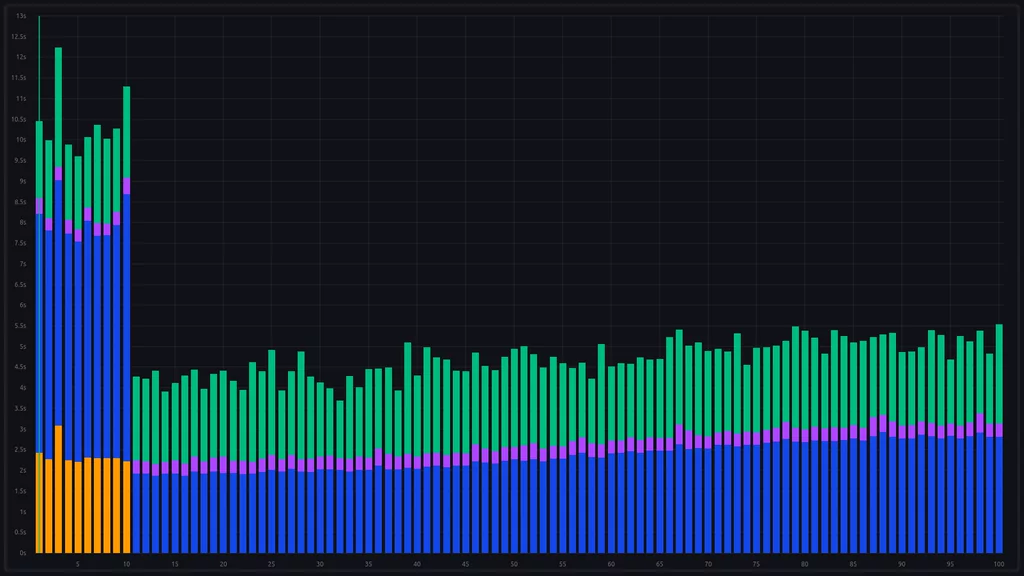
Task: Click the "50" x-axis tick label
Action: (514, 564)
